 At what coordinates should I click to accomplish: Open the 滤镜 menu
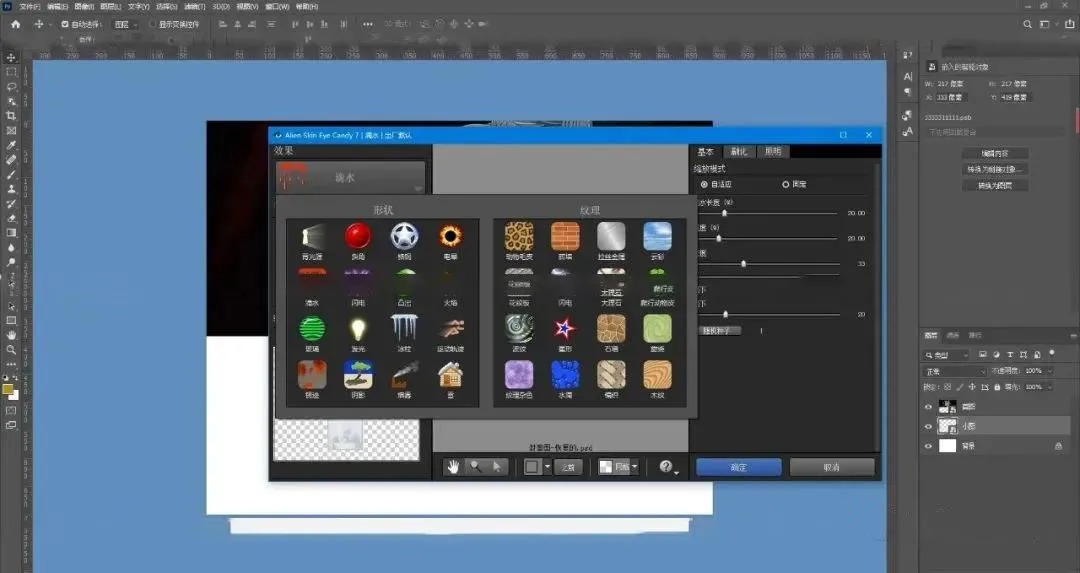point(195,6)
